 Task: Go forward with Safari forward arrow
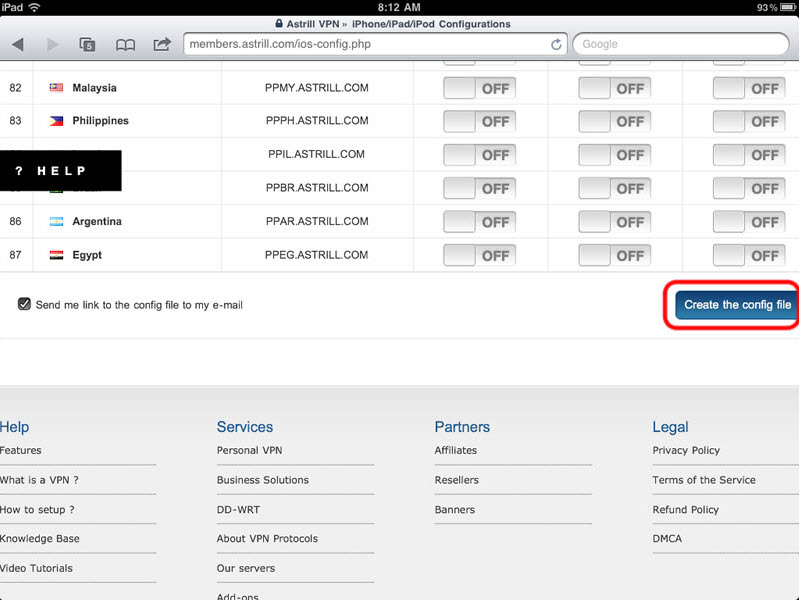click(52, 45)
